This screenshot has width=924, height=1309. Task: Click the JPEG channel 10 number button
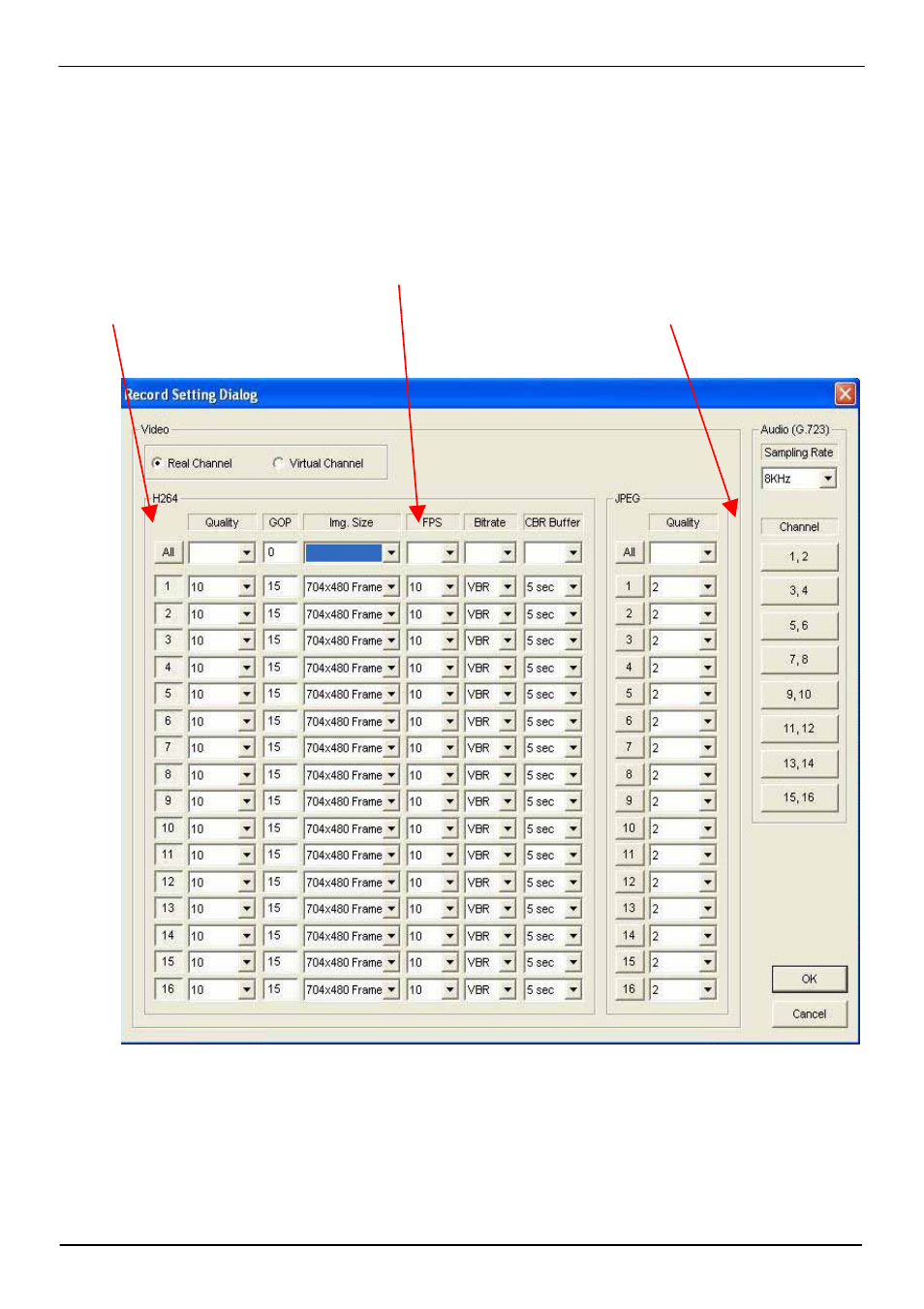[630, 828]
